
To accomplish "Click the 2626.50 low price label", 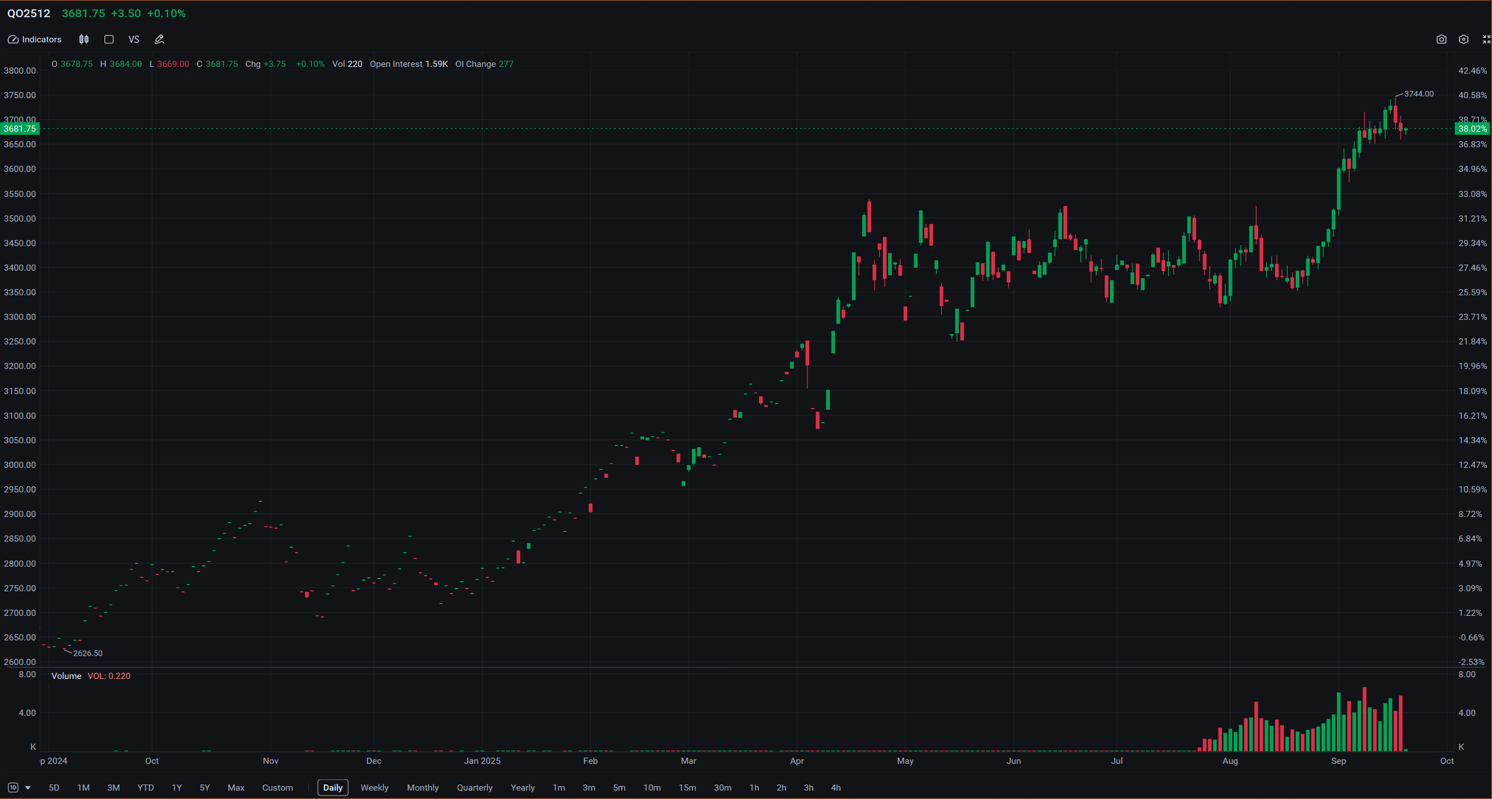I will 88,654.
